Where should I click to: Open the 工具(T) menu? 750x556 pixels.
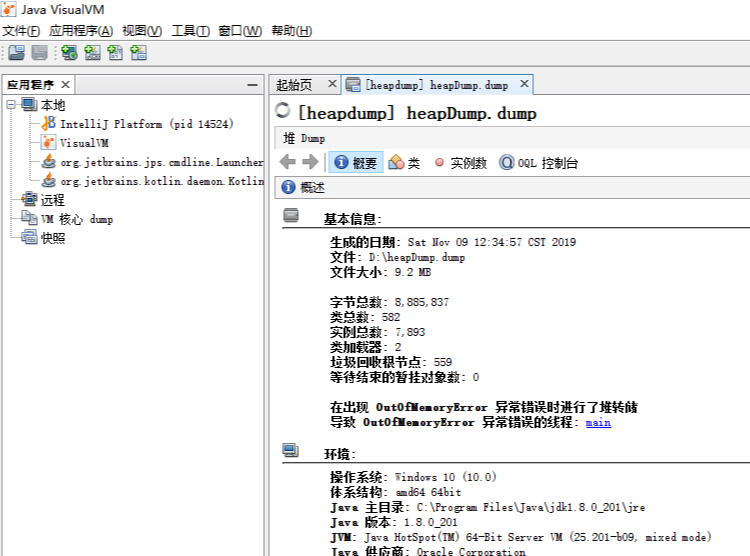coord(190,31)
